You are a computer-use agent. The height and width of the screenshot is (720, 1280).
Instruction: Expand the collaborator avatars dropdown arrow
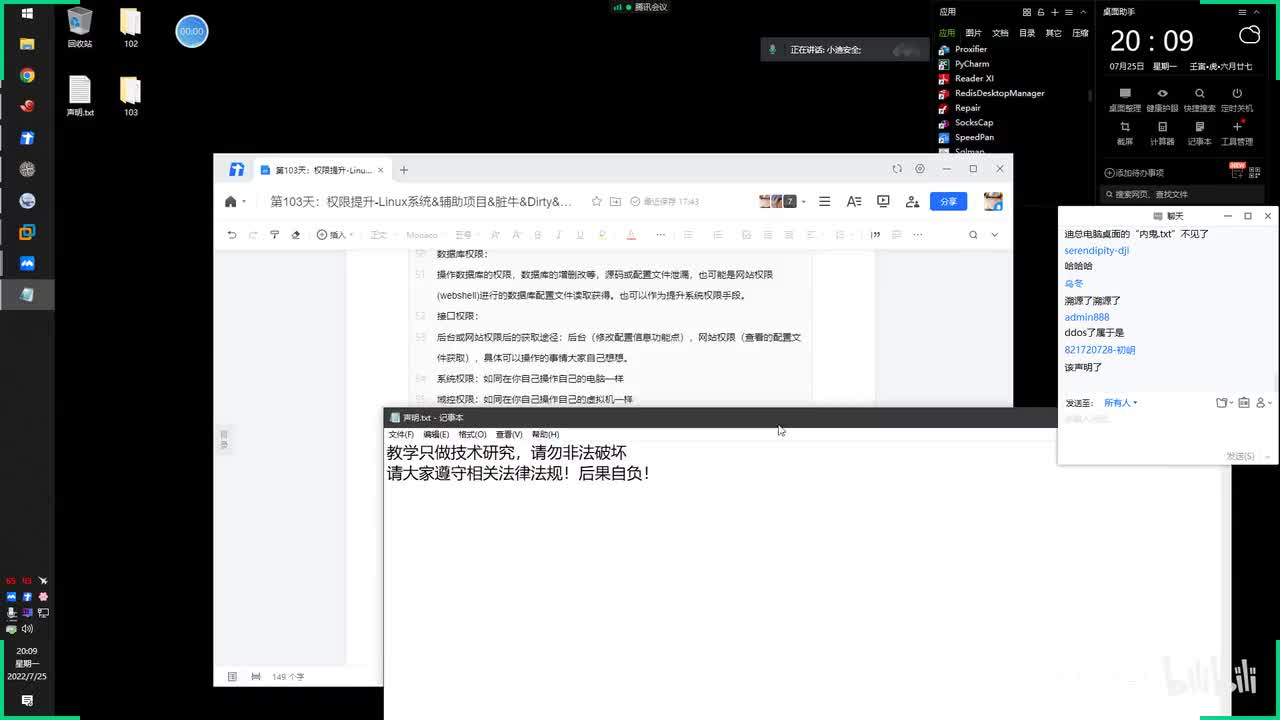click(x=803, y=202)
